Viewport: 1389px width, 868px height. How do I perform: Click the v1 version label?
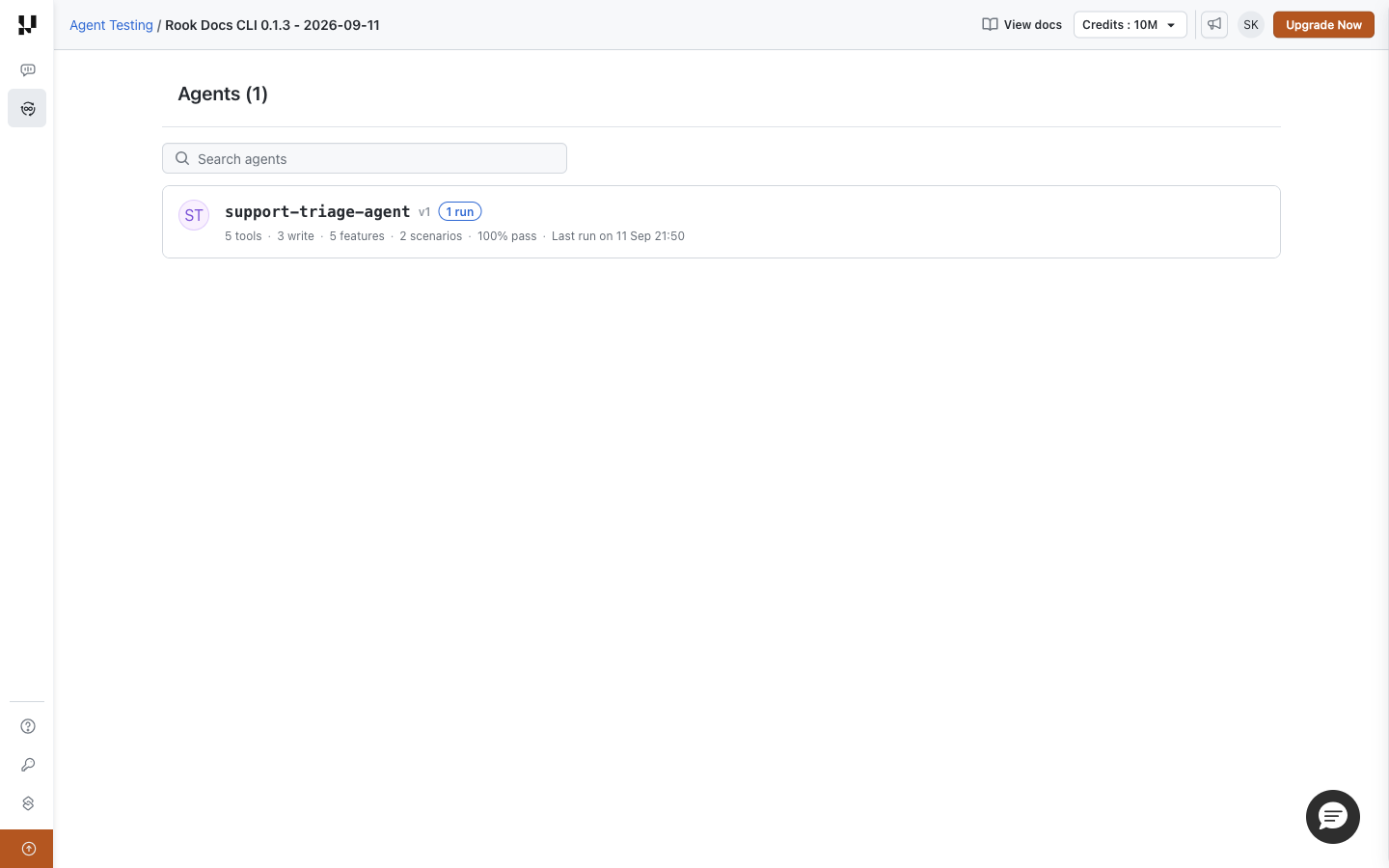424,212
